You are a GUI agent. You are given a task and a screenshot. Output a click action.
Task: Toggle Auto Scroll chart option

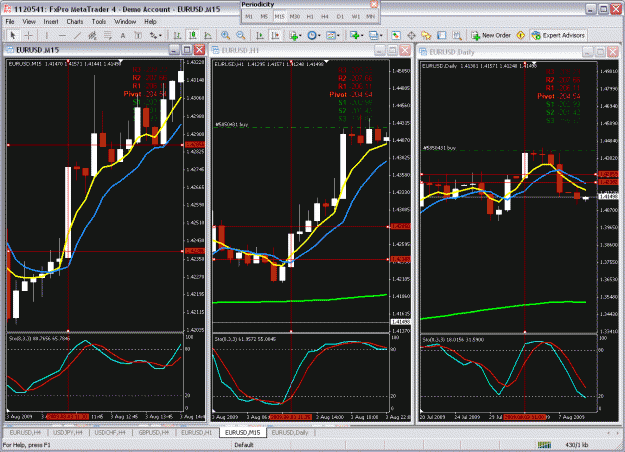260,35
